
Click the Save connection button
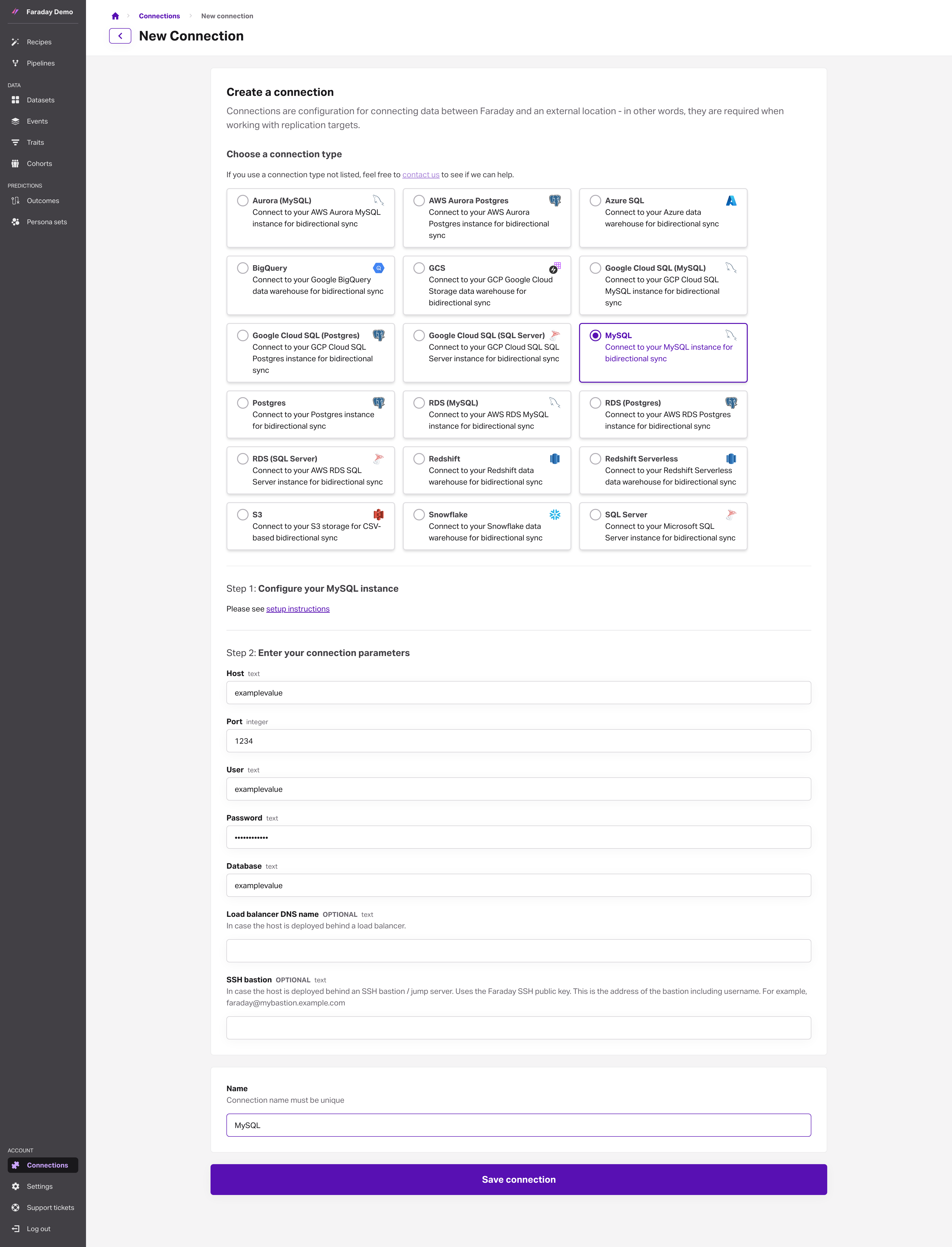pyautogui.click(x=518, y=1180)
